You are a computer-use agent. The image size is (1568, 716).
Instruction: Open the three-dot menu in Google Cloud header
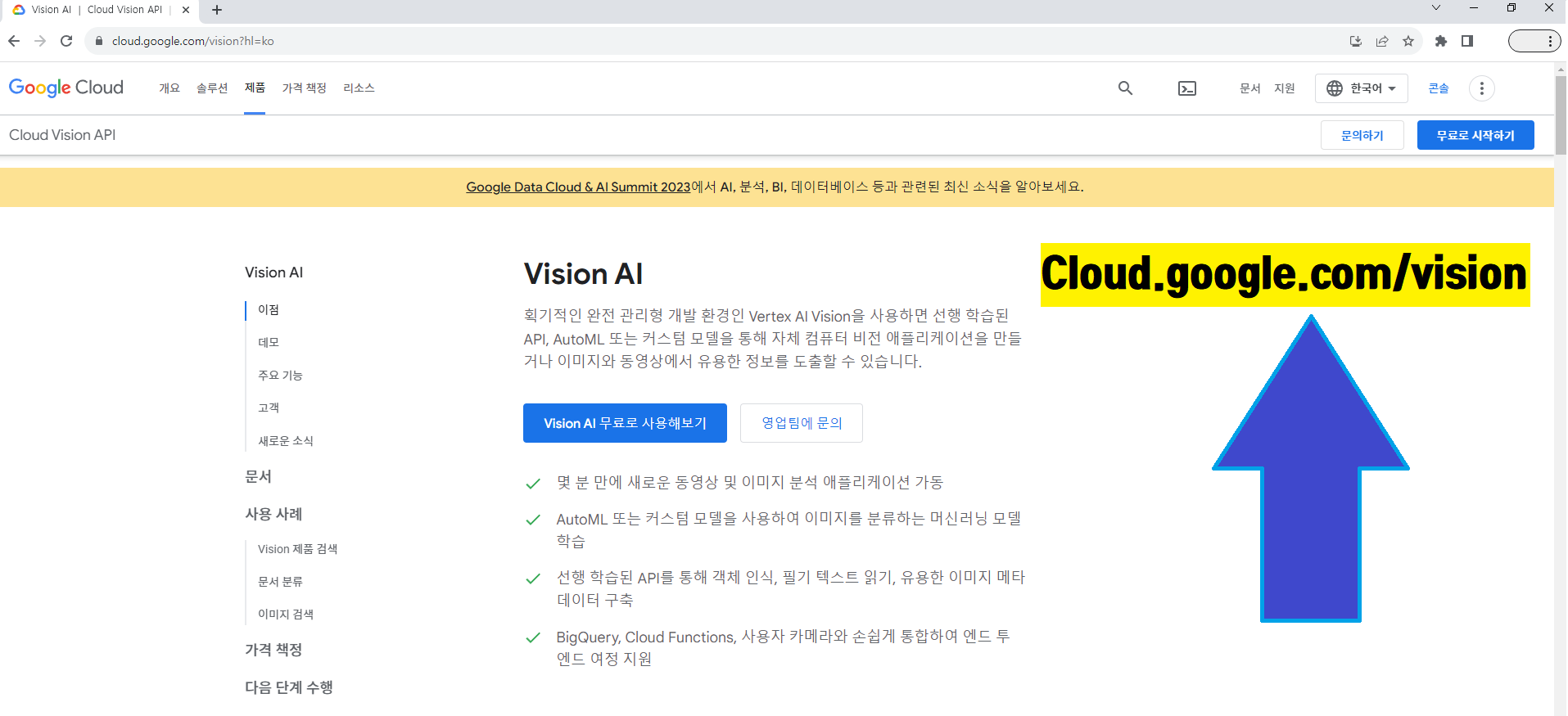pos(1481,88)
